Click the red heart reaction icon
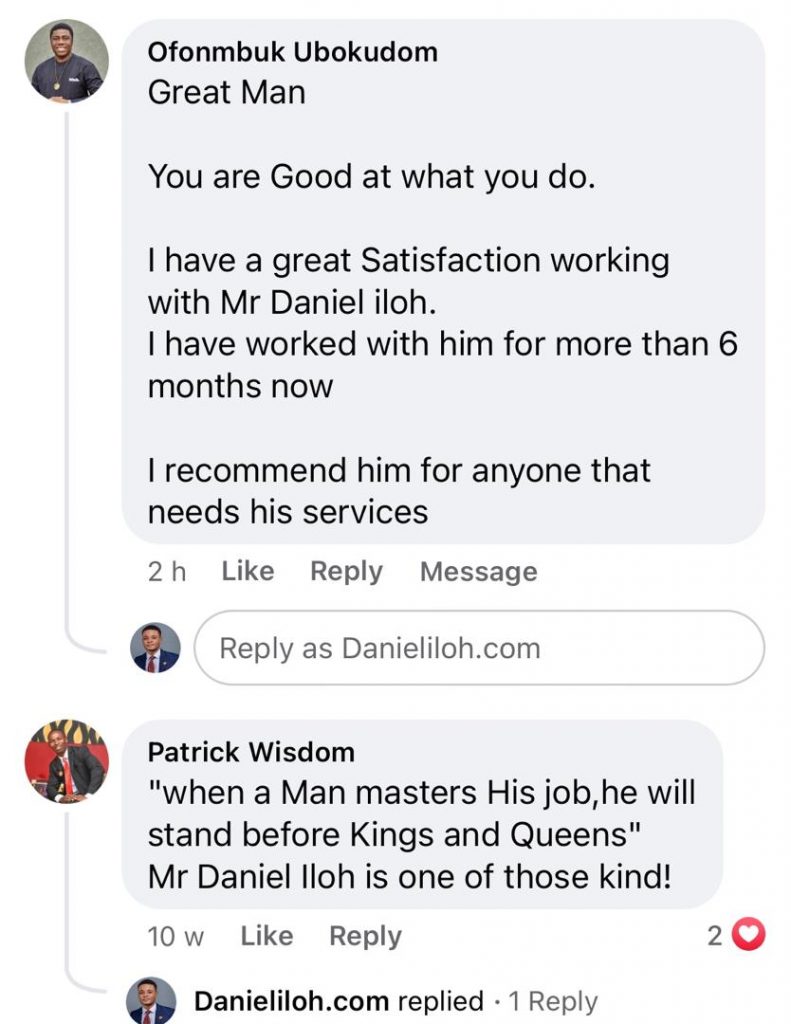The width and height of the screenshot is (791, 1024). (749, 935)
